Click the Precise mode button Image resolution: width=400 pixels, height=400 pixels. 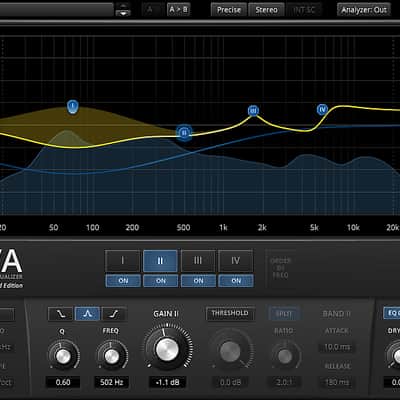click(x=229, y=10)
